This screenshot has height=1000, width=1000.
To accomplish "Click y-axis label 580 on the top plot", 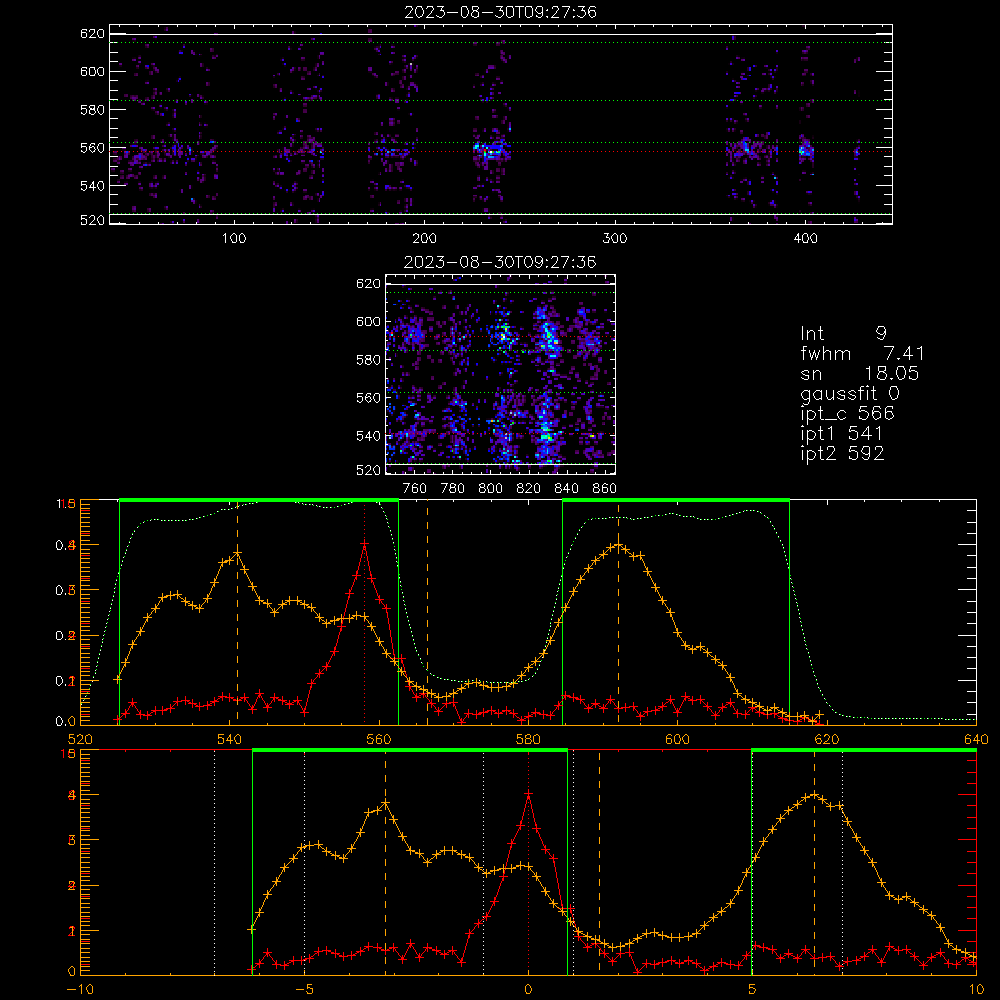I will pos(92,110).
